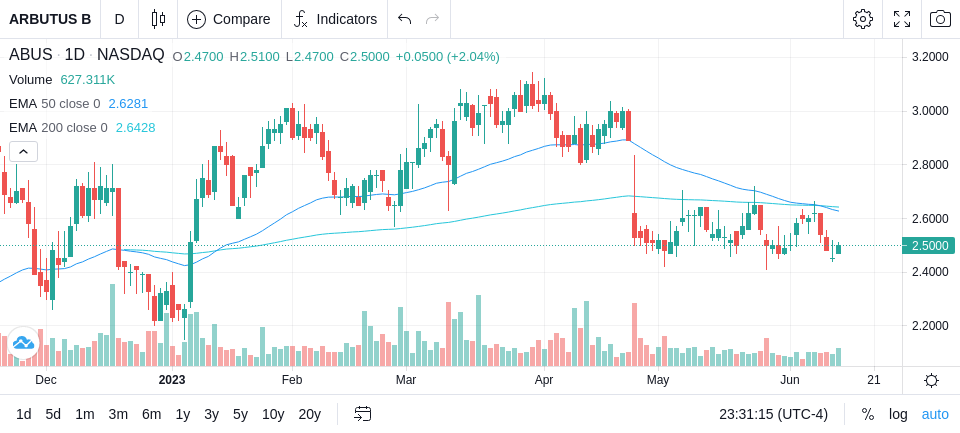The width and height of the screenshot is (960, 433).
Task: Open the Indicators menu
Action: coord(335,19)
